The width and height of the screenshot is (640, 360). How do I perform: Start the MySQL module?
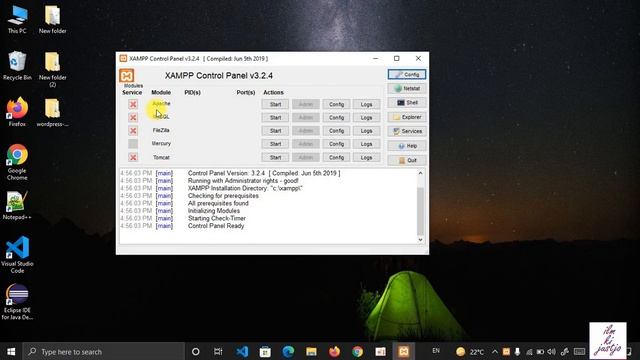tap(275, 118)
